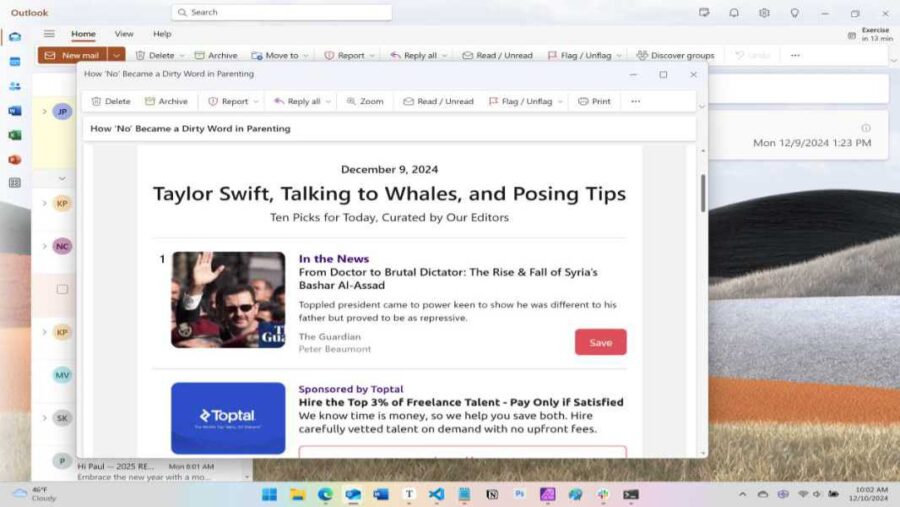
Task: Check the message selection checkbox in mail list
Action: tap(62, 289)
